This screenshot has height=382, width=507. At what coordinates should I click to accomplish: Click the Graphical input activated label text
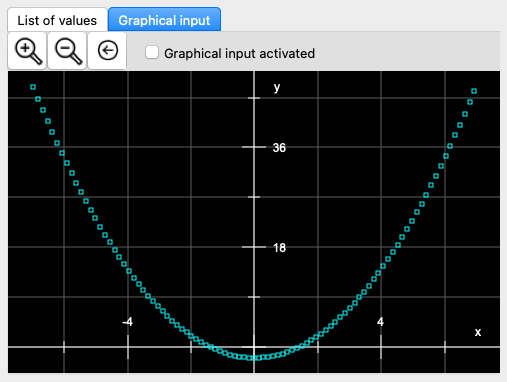(x=239, y=53)
